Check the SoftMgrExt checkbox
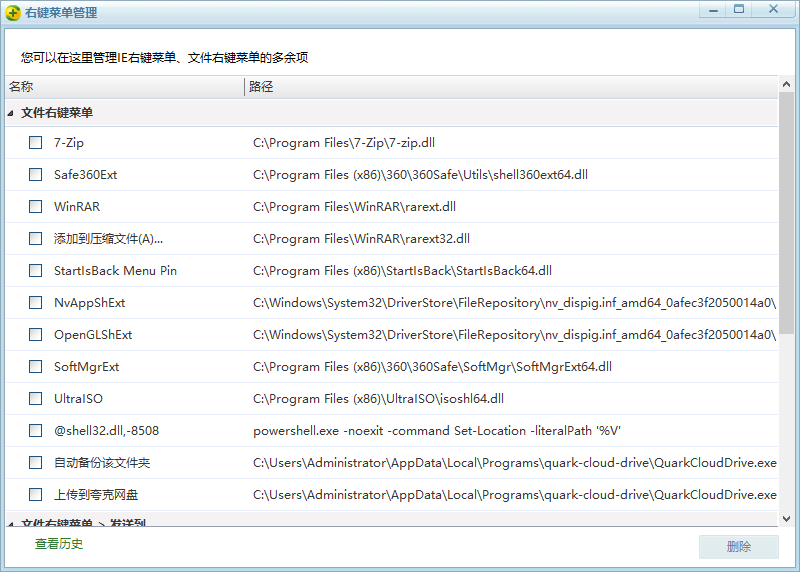800x572 pixels. pos(36,366)
